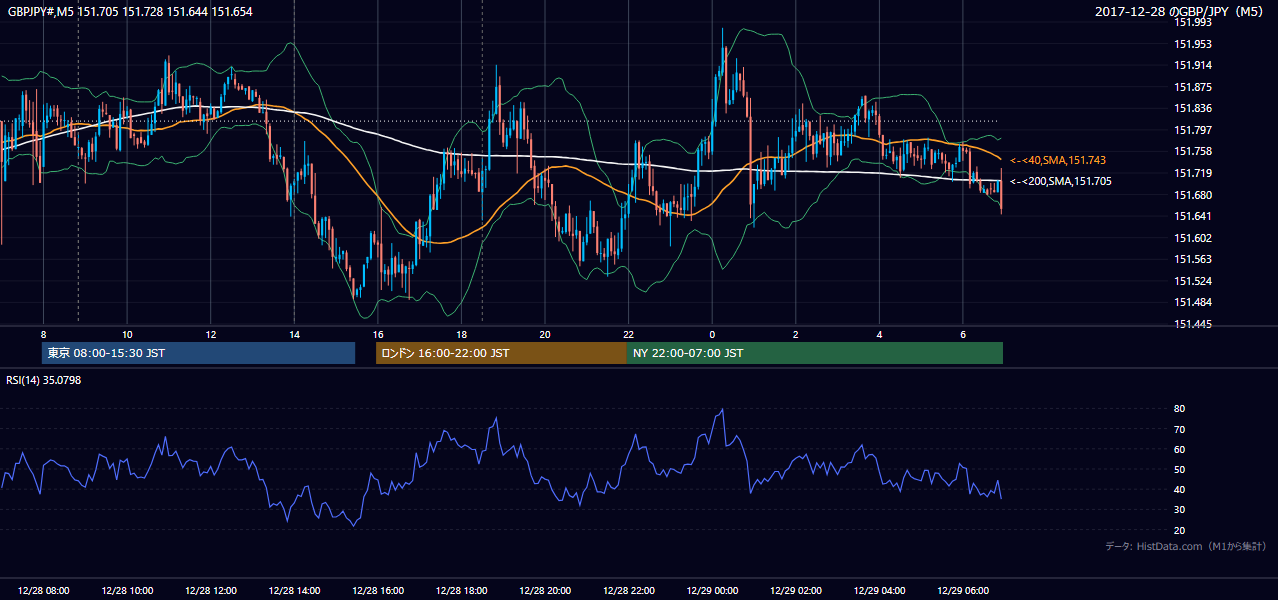Click price axis value 151.563
The image size is (1278, 600).
(x=1193, y=259)
